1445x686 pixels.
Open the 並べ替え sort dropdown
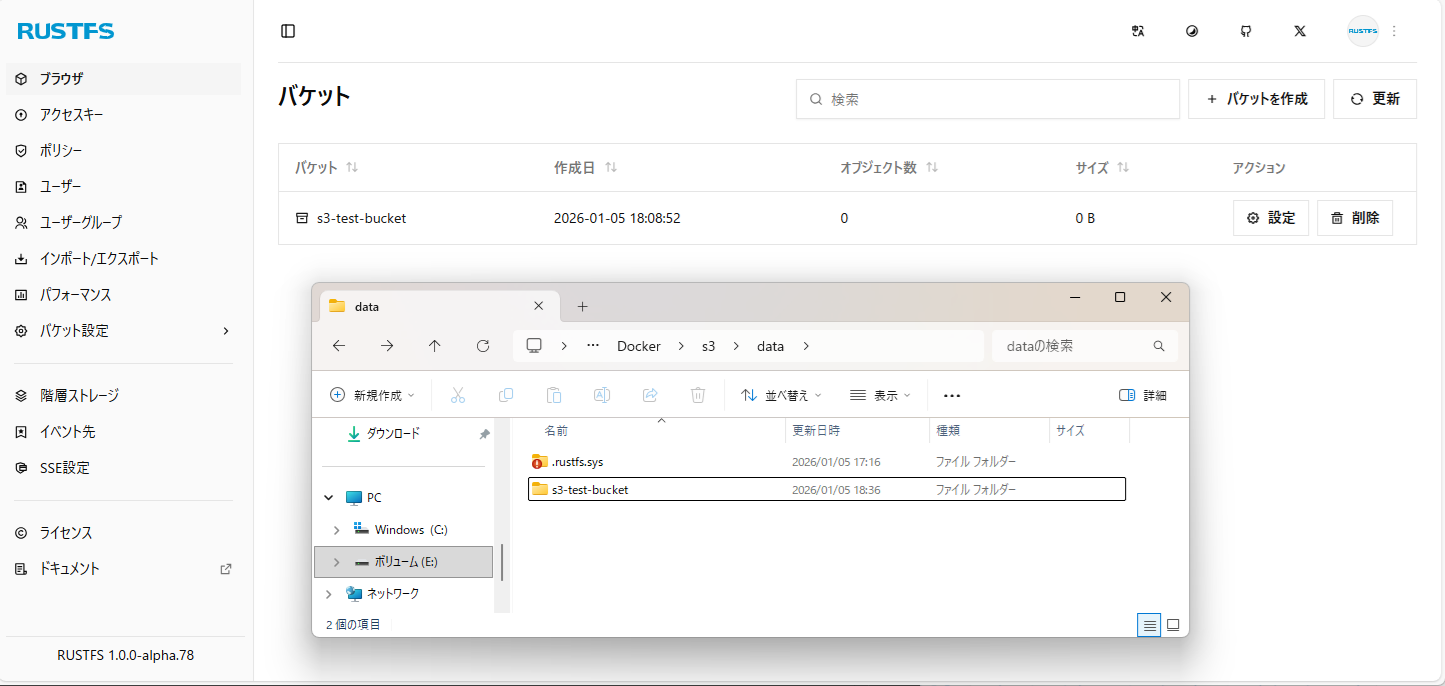coord(781,395)
